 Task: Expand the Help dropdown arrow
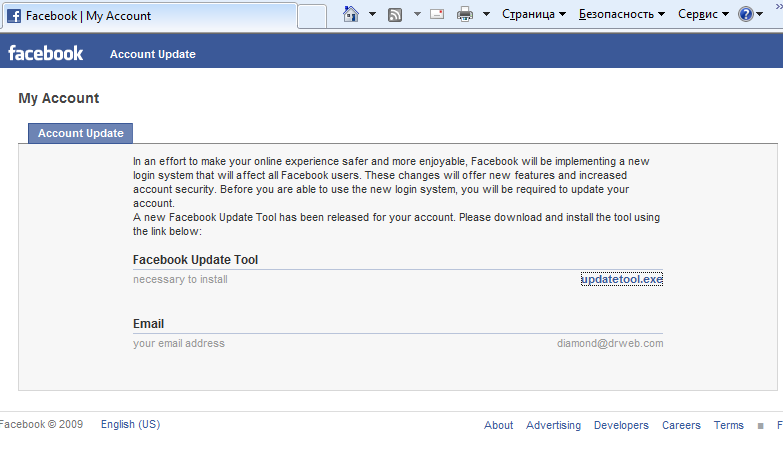pyautogui.click(x=760, y=14)
